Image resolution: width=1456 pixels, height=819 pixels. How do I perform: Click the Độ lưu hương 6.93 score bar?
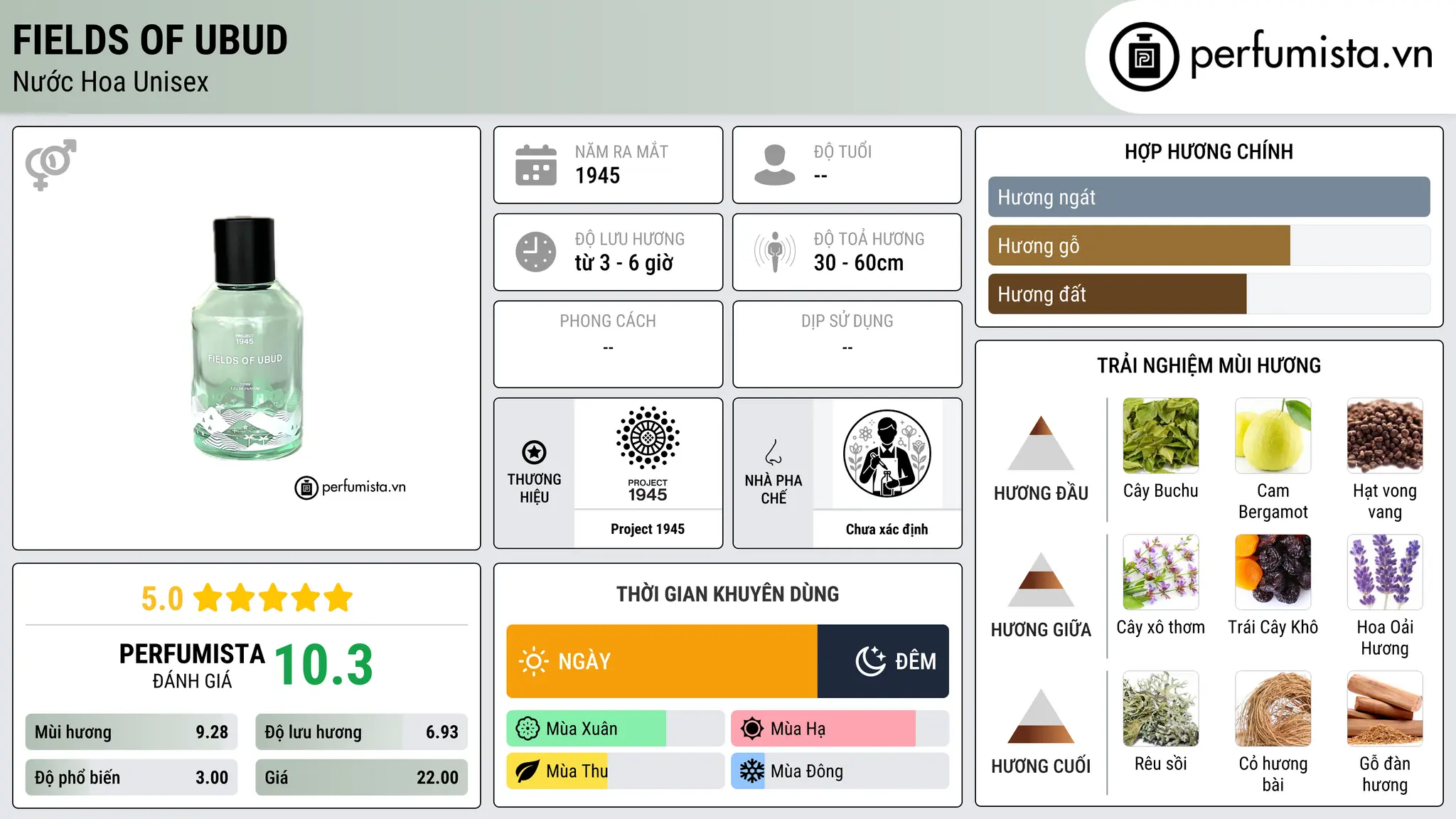pyautogui.click(x=361, y=732)
